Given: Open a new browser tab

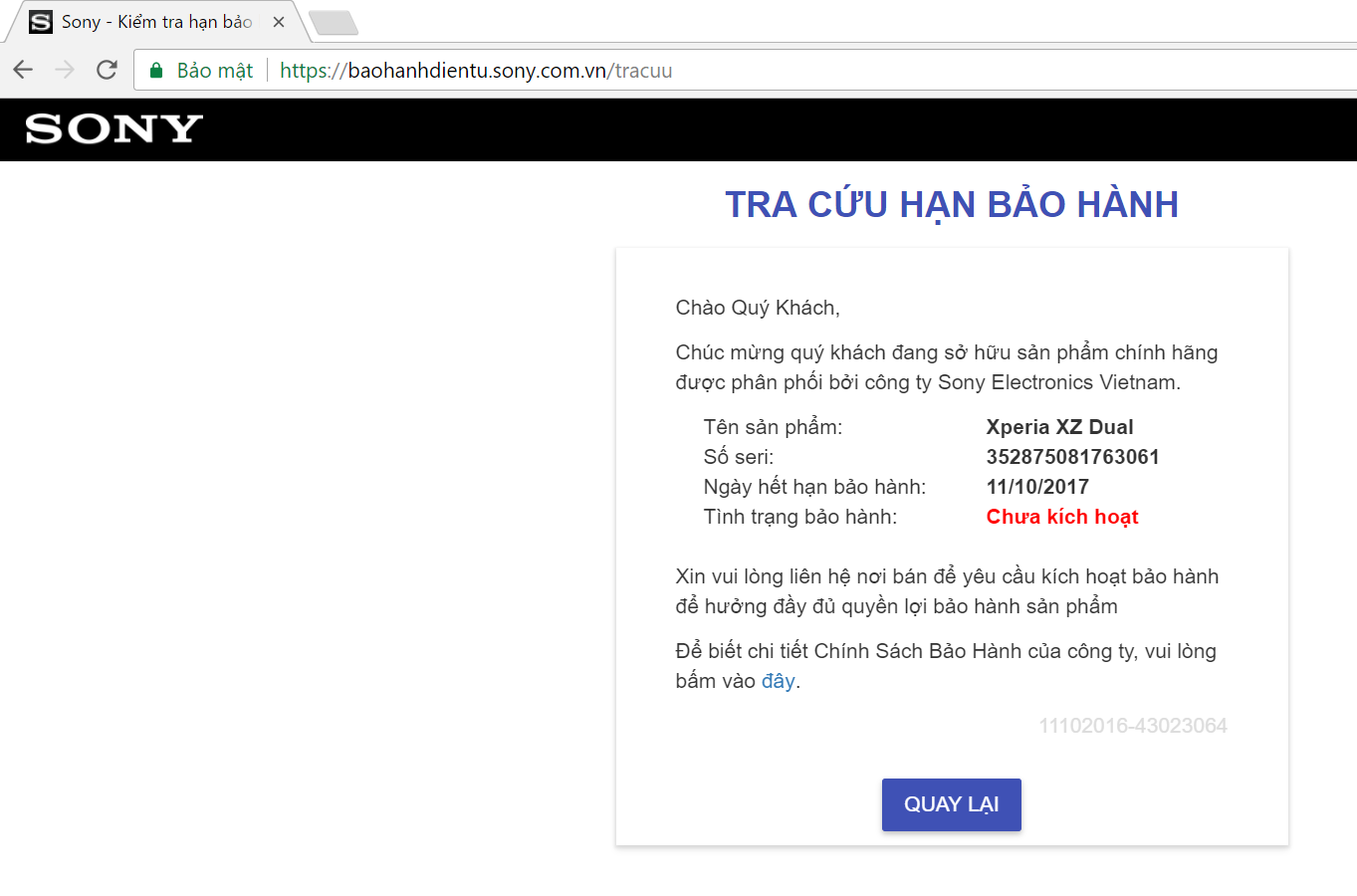Looking at the screenshot, I should click(x=333, y=23).
